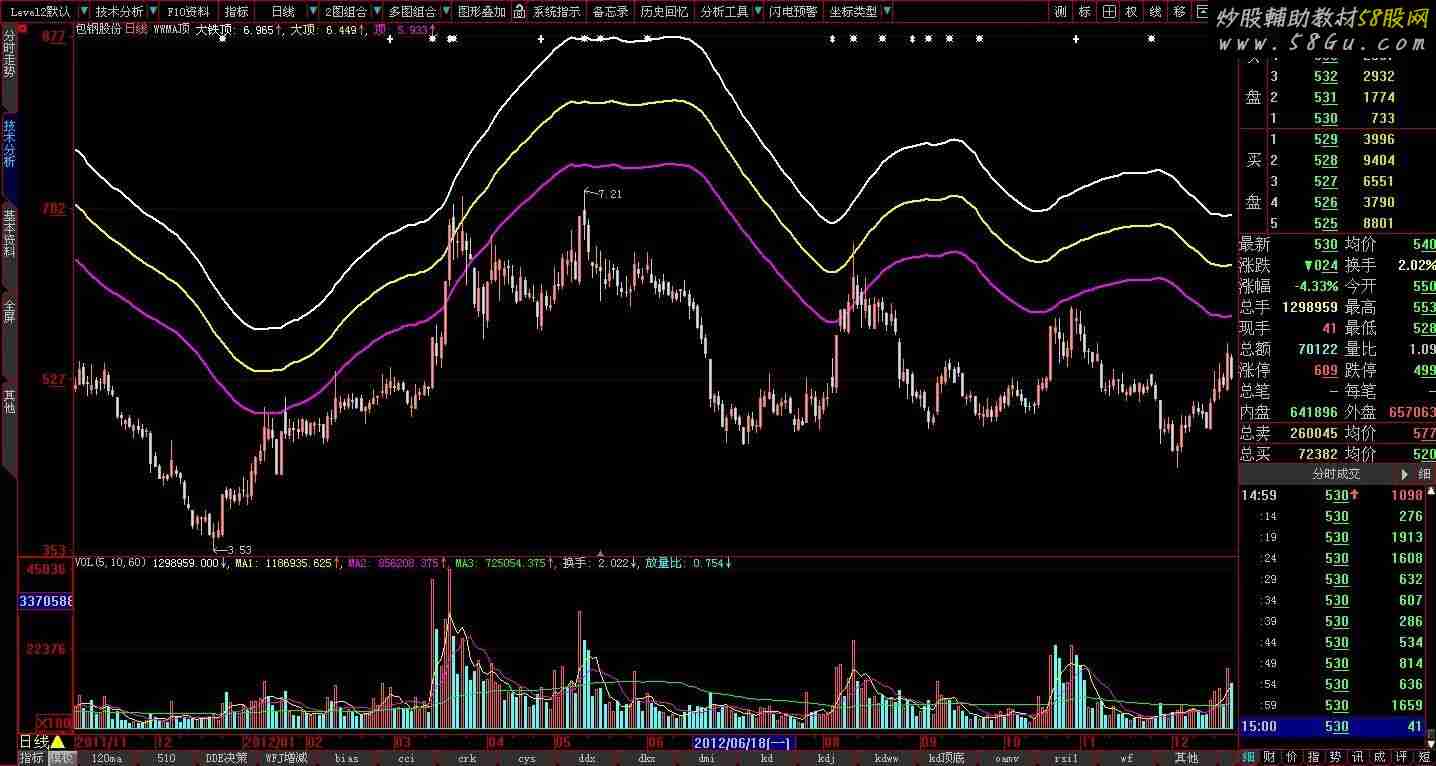This screenshot has width=1436, height=766.
Task: Click the 3370588 volume axis label
Action: tap(46, 601)
